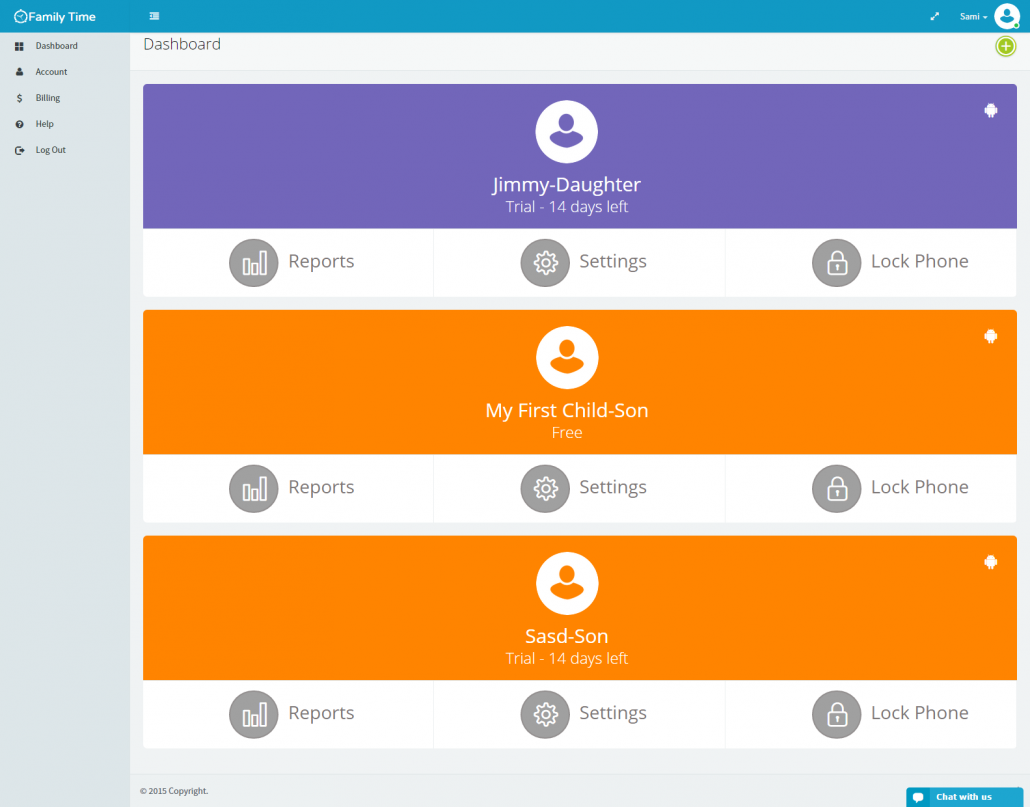Toggle the sidebar hamburger menu icon
This screenshot has width=1030, height=807.
pyautogui.click(x=153, y=16)
